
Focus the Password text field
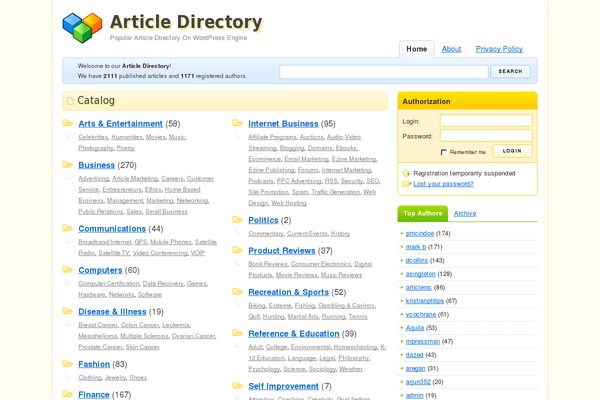point(486,136)
